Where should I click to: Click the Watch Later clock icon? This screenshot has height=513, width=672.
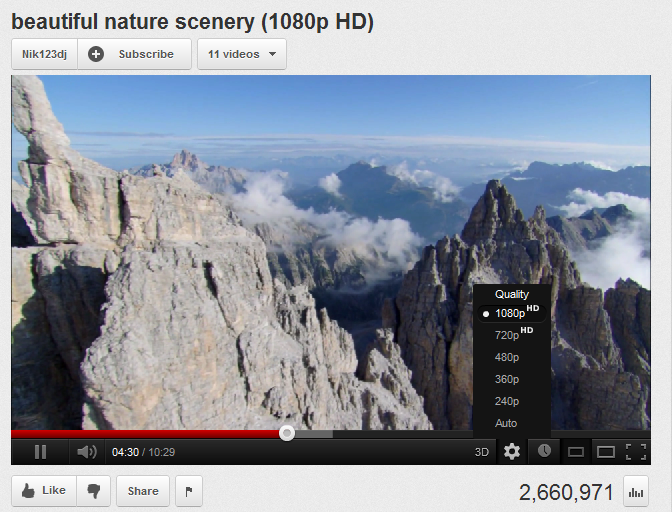point(544,451)
